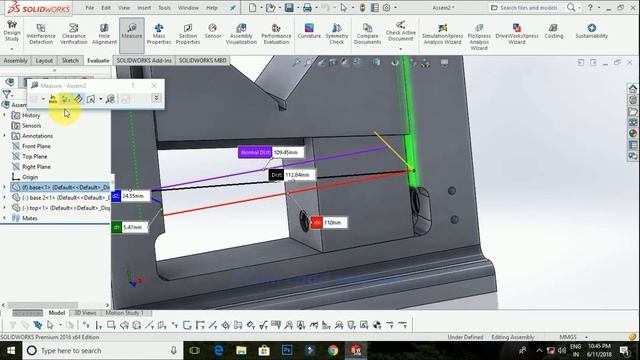Open Google Chrome from the taskbar

coord(333,351)
